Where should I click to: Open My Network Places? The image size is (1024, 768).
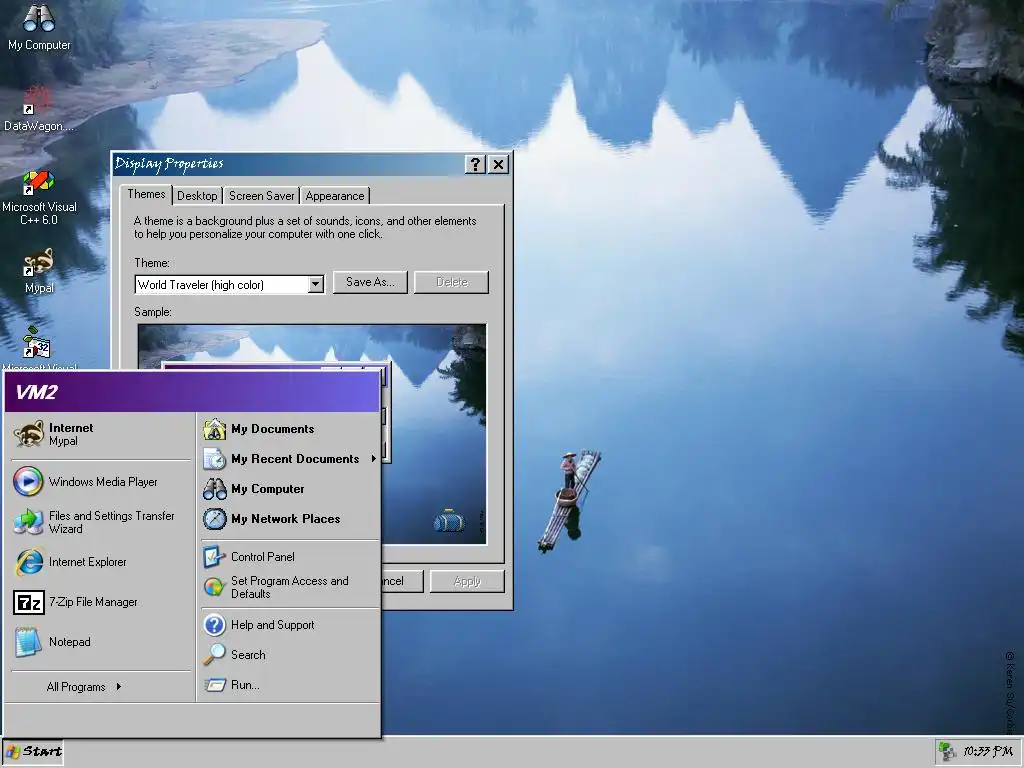coord(290,519)
